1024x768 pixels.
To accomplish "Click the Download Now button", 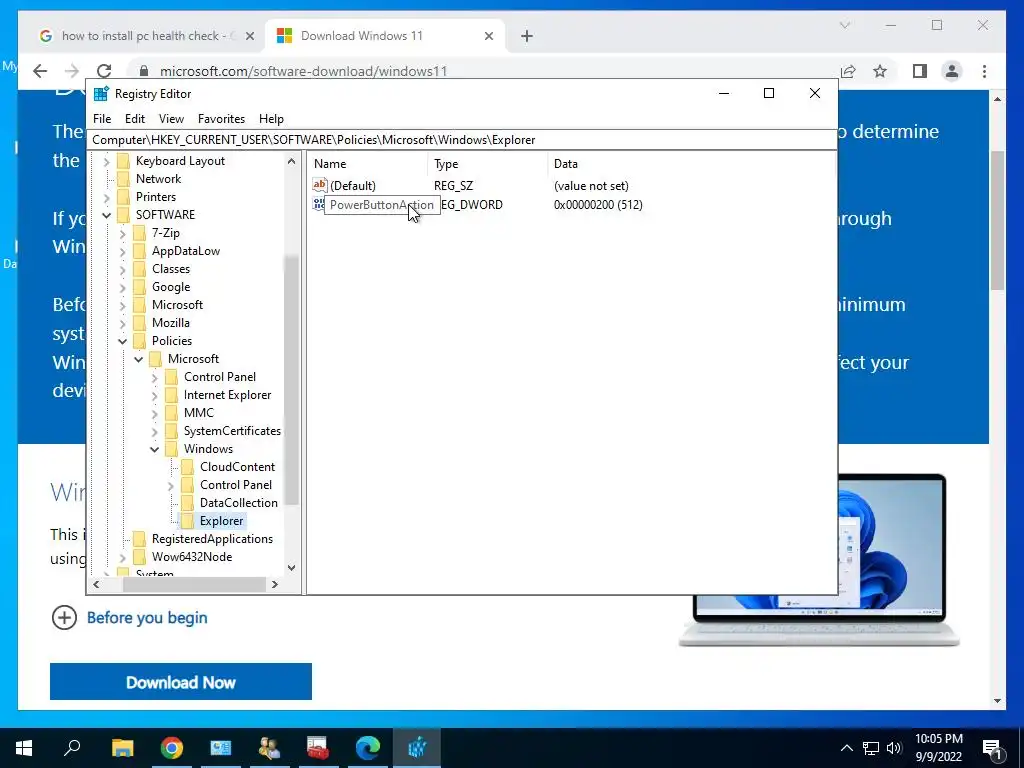I will (181, 682).
